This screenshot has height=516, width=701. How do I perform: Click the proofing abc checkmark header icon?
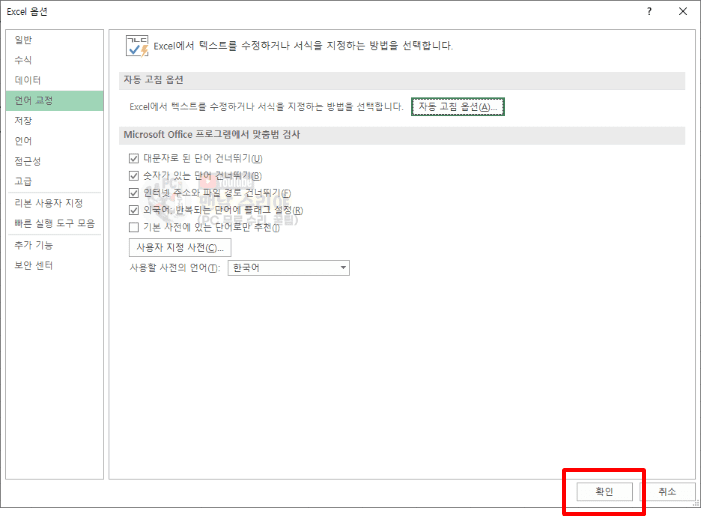pyautogui.click(x=136, y=46)
